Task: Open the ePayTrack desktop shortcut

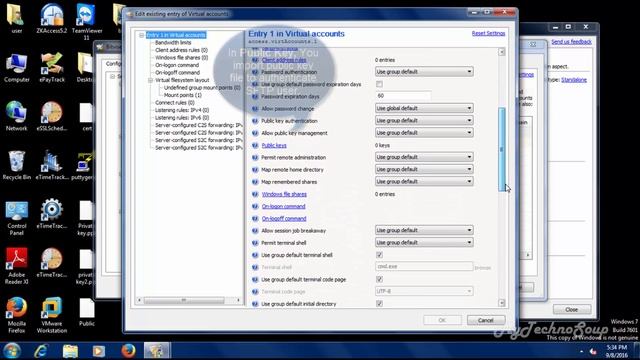Action: pyautogui.click(x=51, y=68)
